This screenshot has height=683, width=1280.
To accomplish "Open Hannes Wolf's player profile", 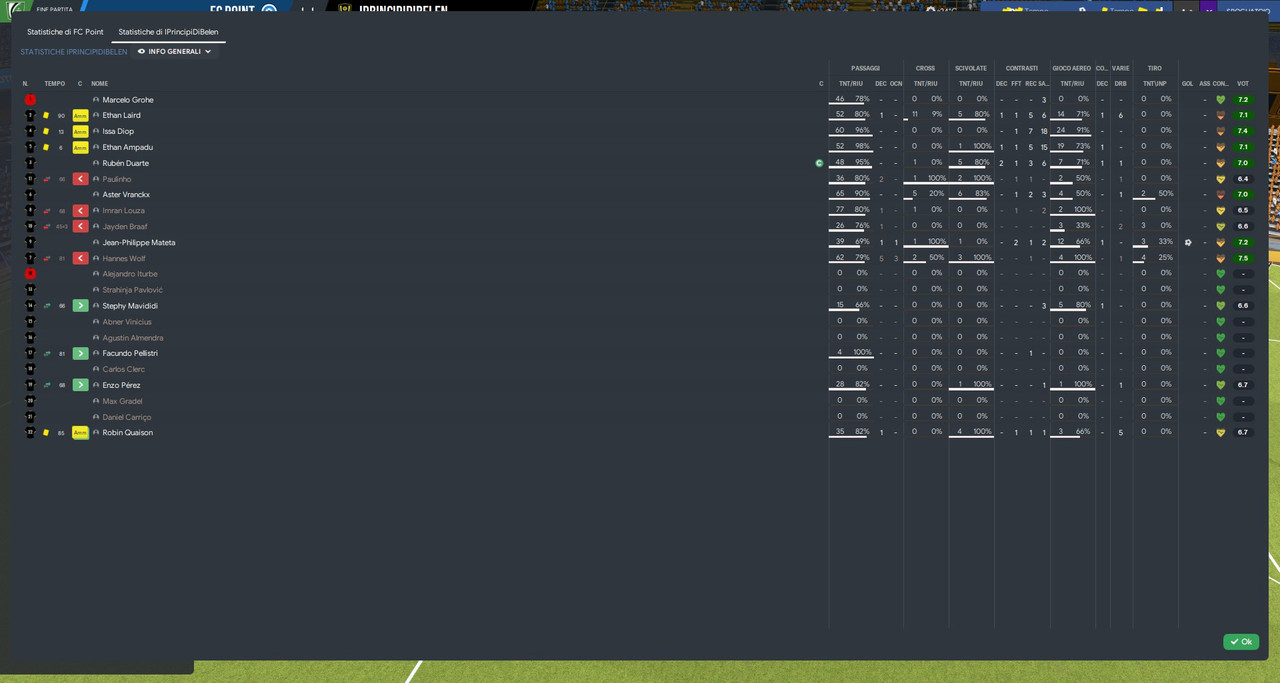I will (x=123, y=258).
